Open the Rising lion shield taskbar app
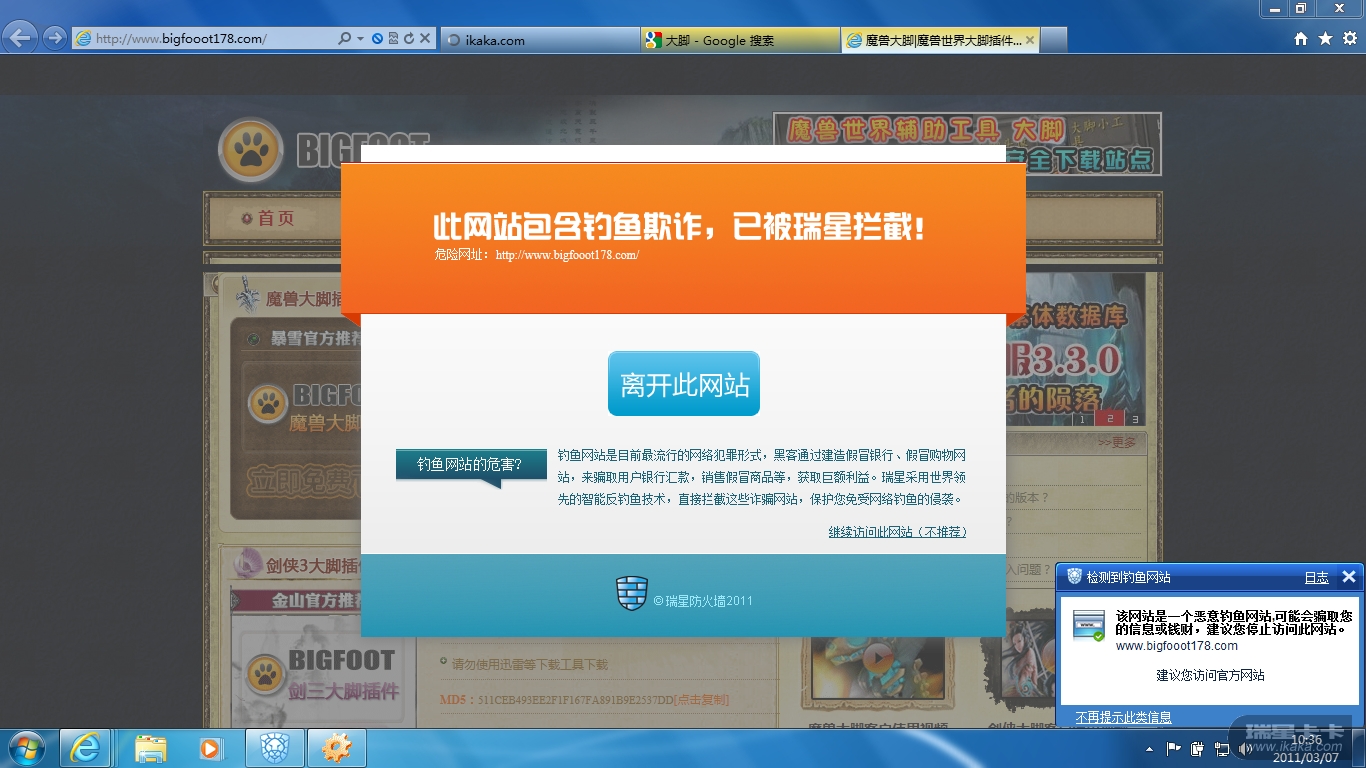Viewport: 1366px width, 768px height. pos(273,748)
